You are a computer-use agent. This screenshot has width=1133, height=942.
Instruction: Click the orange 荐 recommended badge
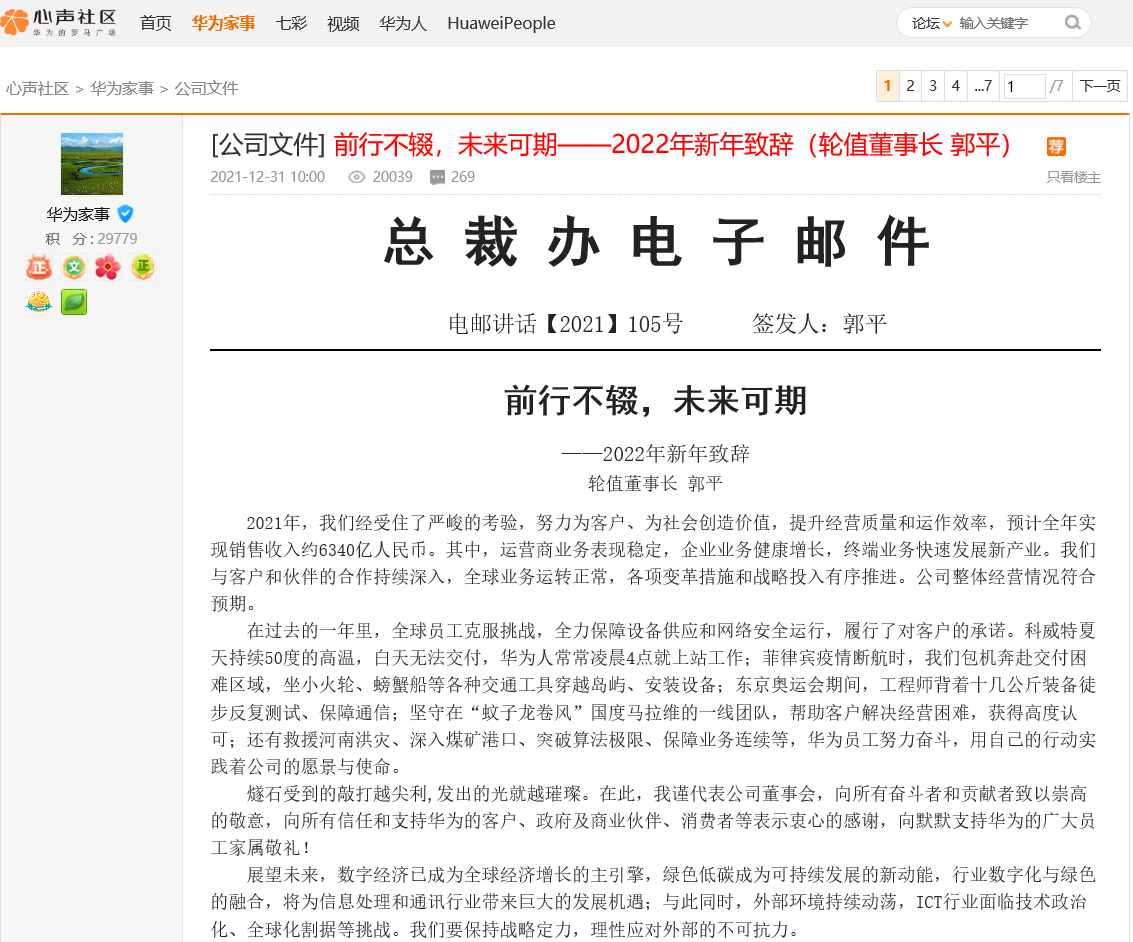point(1056,147)
